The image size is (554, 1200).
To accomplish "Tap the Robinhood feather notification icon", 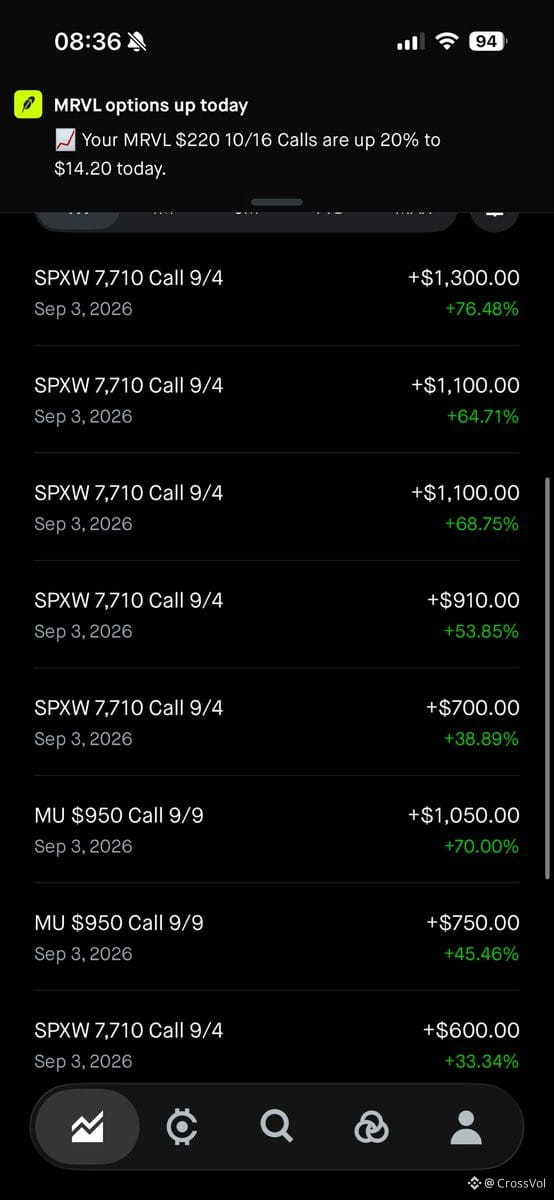I will pyautogui.click(x=28, y=105).
